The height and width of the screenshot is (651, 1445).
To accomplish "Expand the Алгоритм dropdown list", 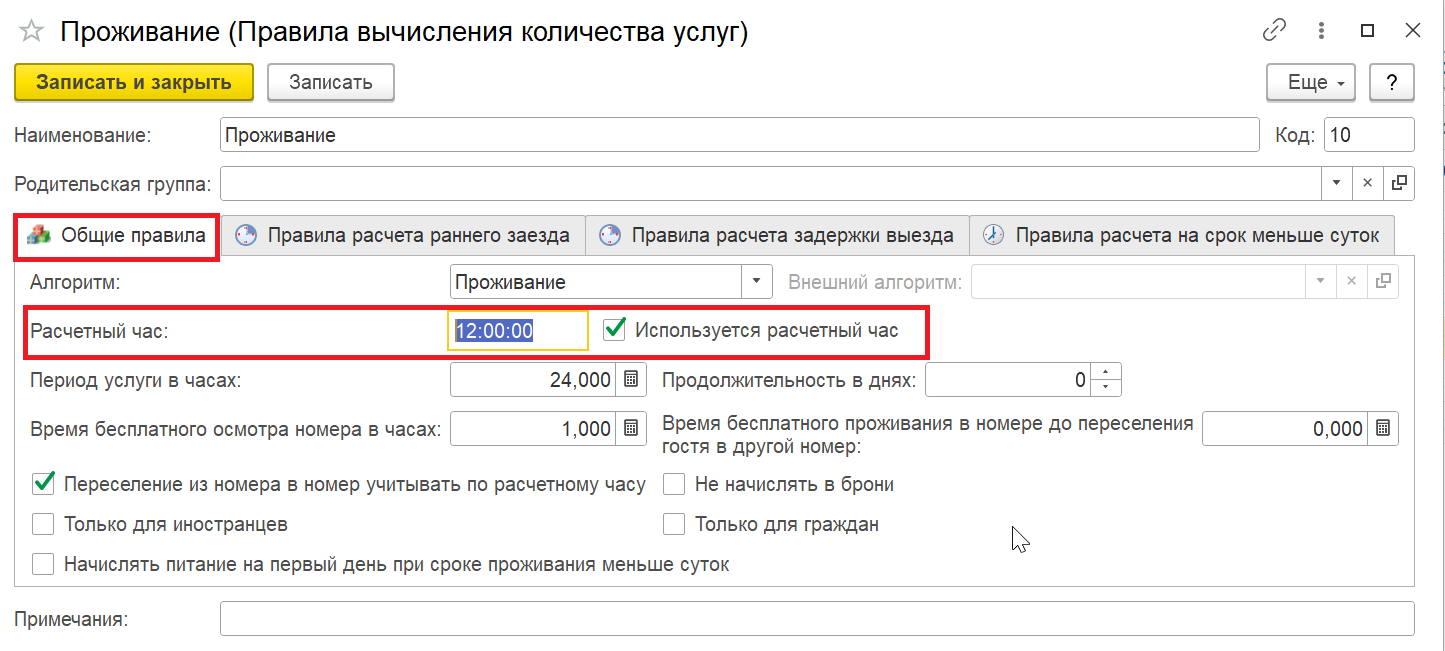I will [x=757, y=282].
